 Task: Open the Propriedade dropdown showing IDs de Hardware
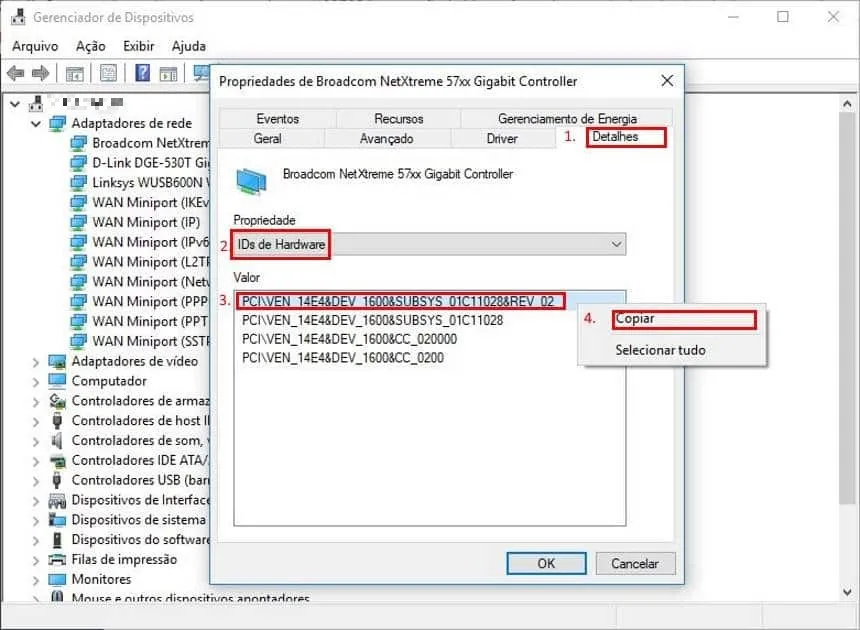tap(429, 245)
